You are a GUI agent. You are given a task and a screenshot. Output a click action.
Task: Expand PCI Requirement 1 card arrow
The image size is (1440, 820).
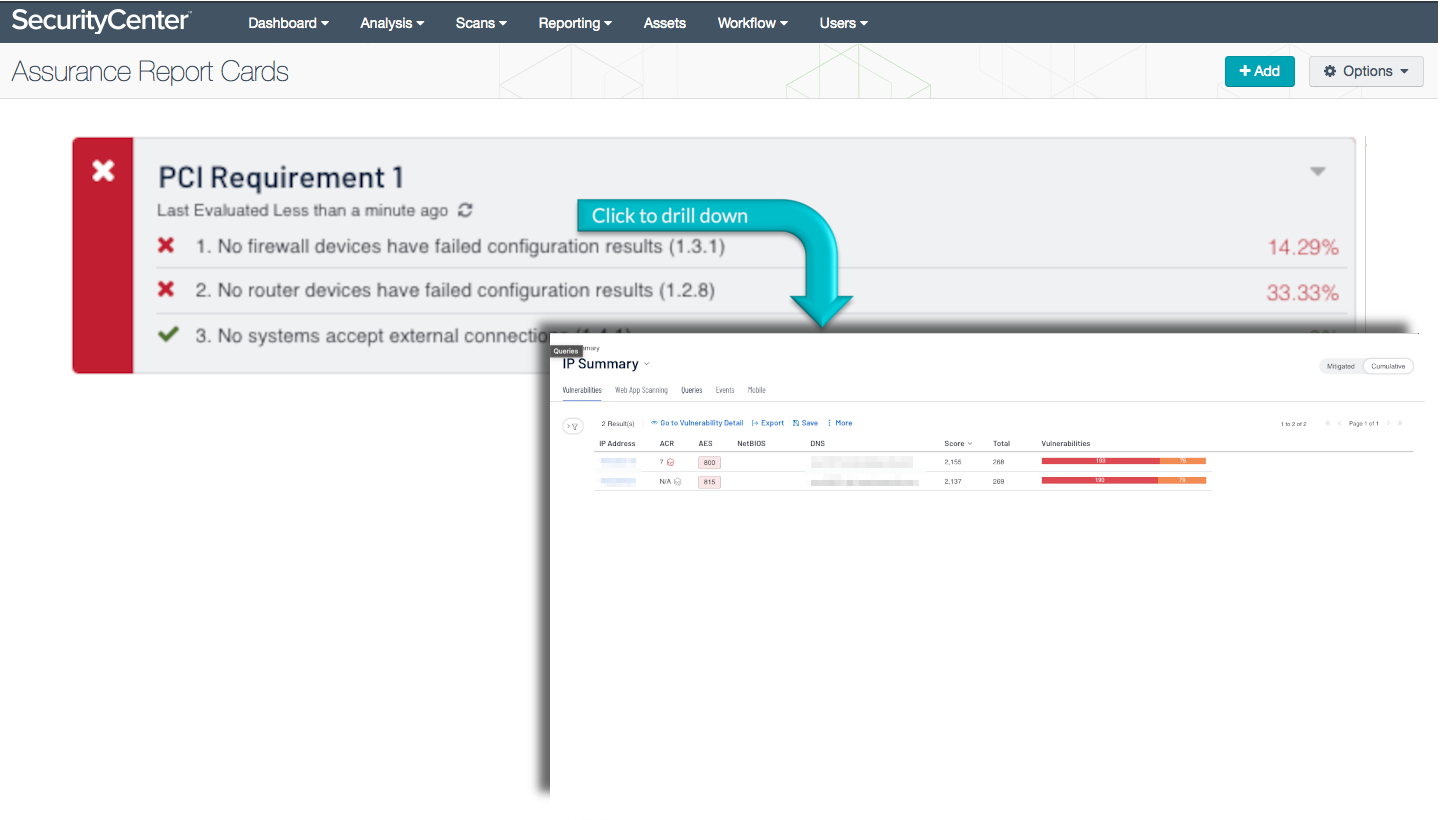point(1318,172)
